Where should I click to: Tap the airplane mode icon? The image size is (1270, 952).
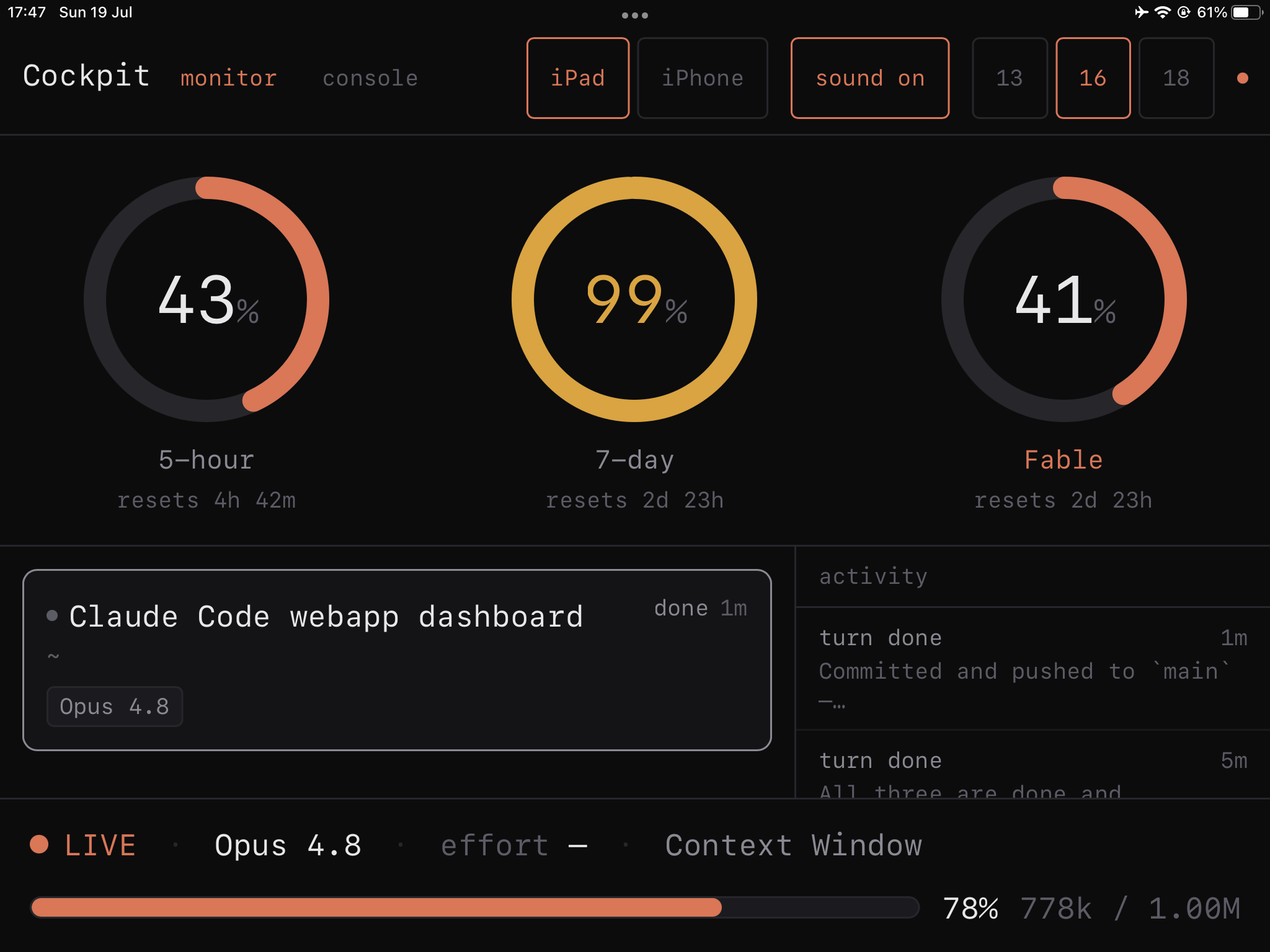(x=1141, y=12)
